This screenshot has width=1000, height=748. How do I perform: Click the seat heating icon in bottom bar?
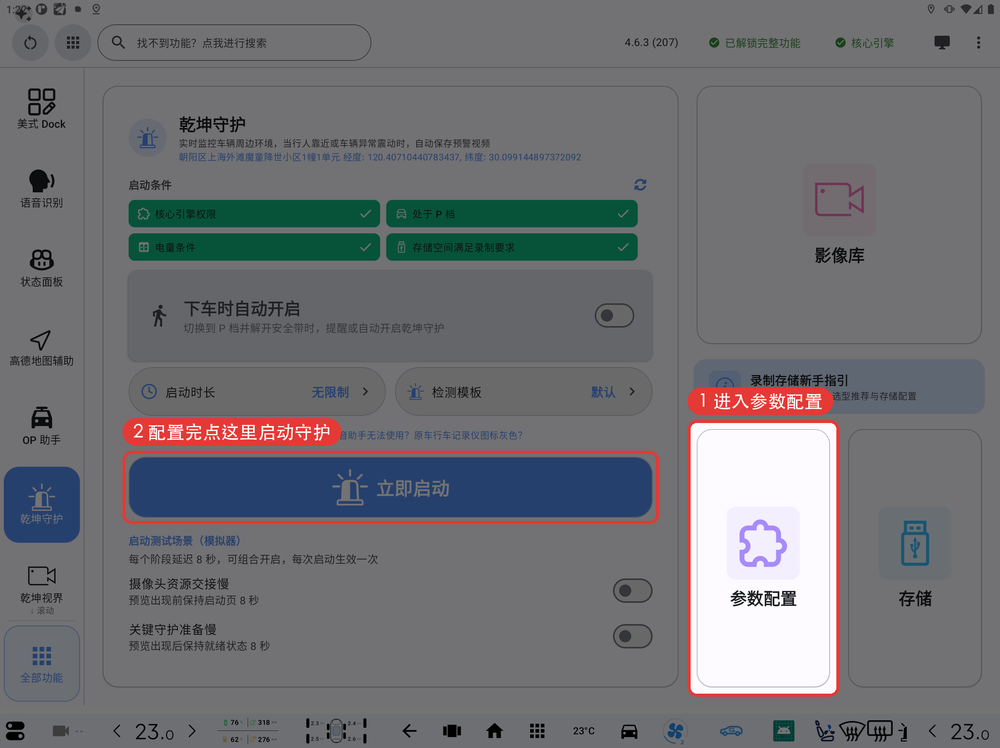[824, 731]
